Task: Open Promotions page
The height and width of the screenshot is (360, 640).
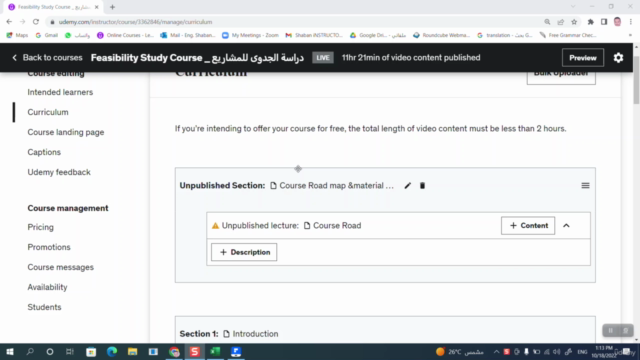Action: [49, 247]
